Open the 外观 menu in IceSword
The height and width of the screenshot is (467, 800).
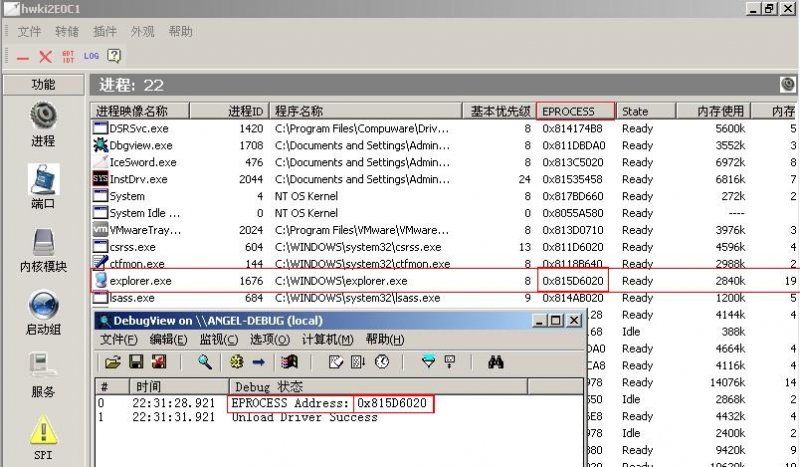pos(142,32)
